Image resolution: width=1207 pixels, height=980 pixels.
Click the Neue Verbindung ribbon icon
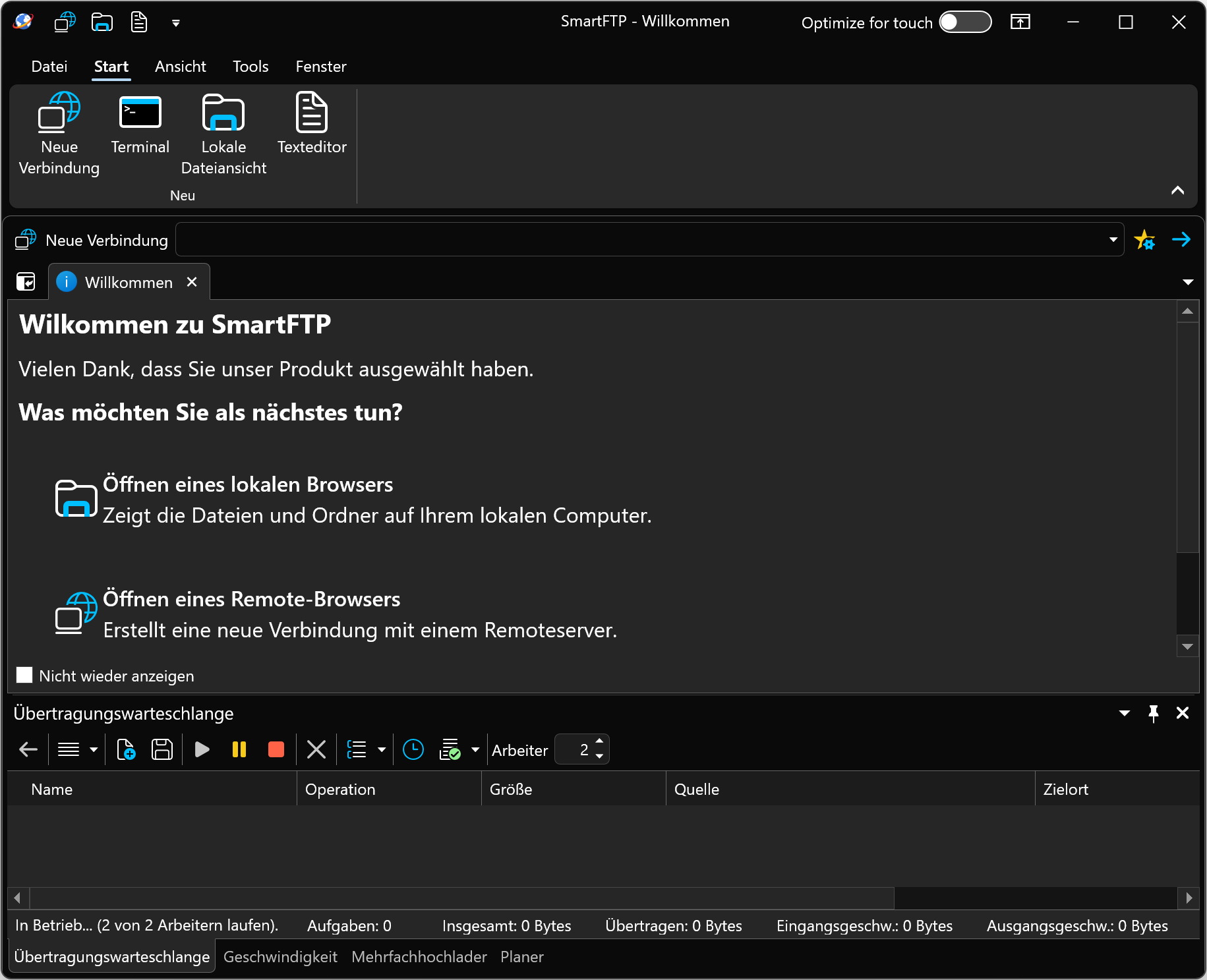pos(59,134)
